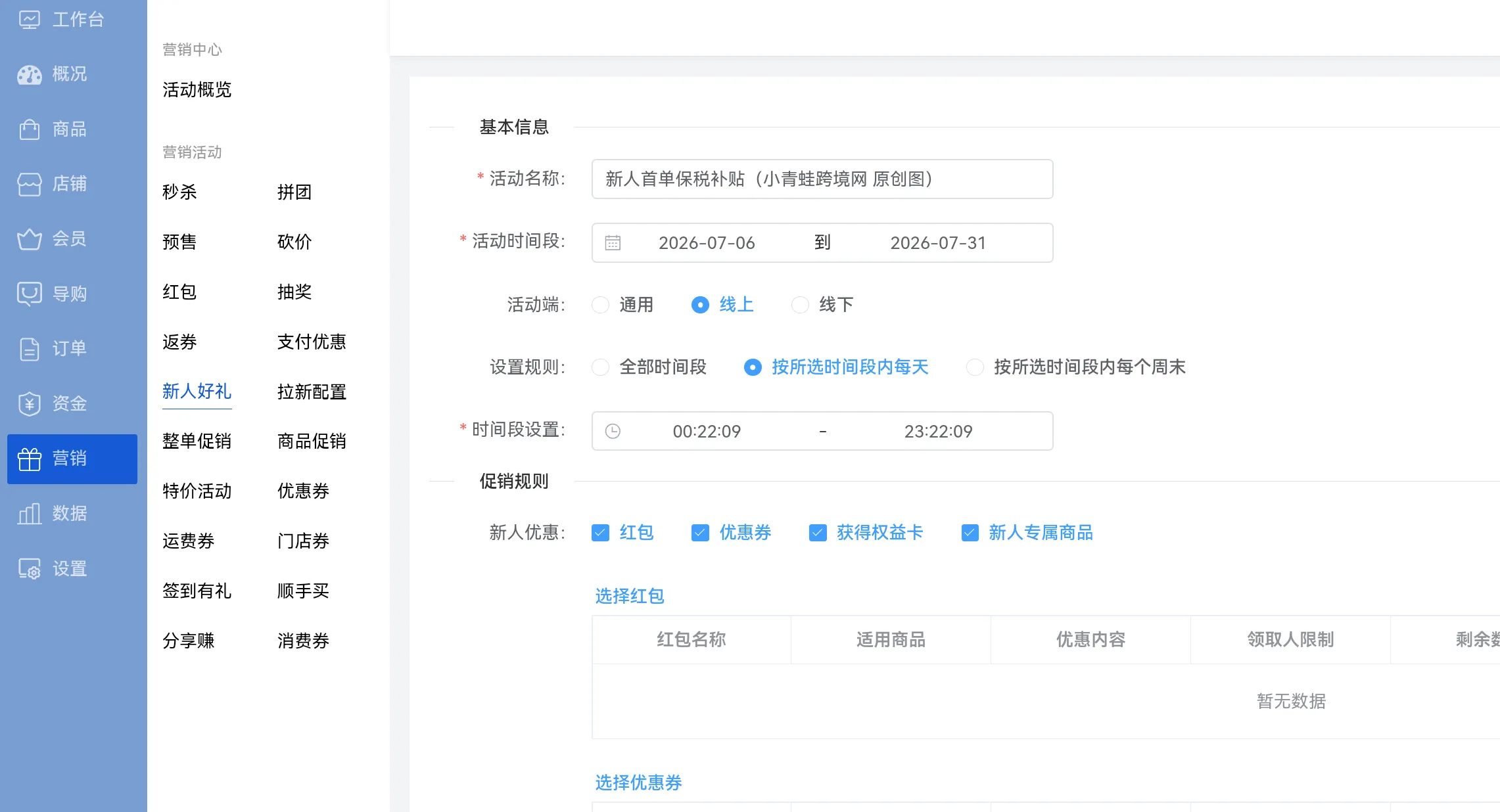Open the 返券 activity menu

pyautogui.click(x=179, y=342)
